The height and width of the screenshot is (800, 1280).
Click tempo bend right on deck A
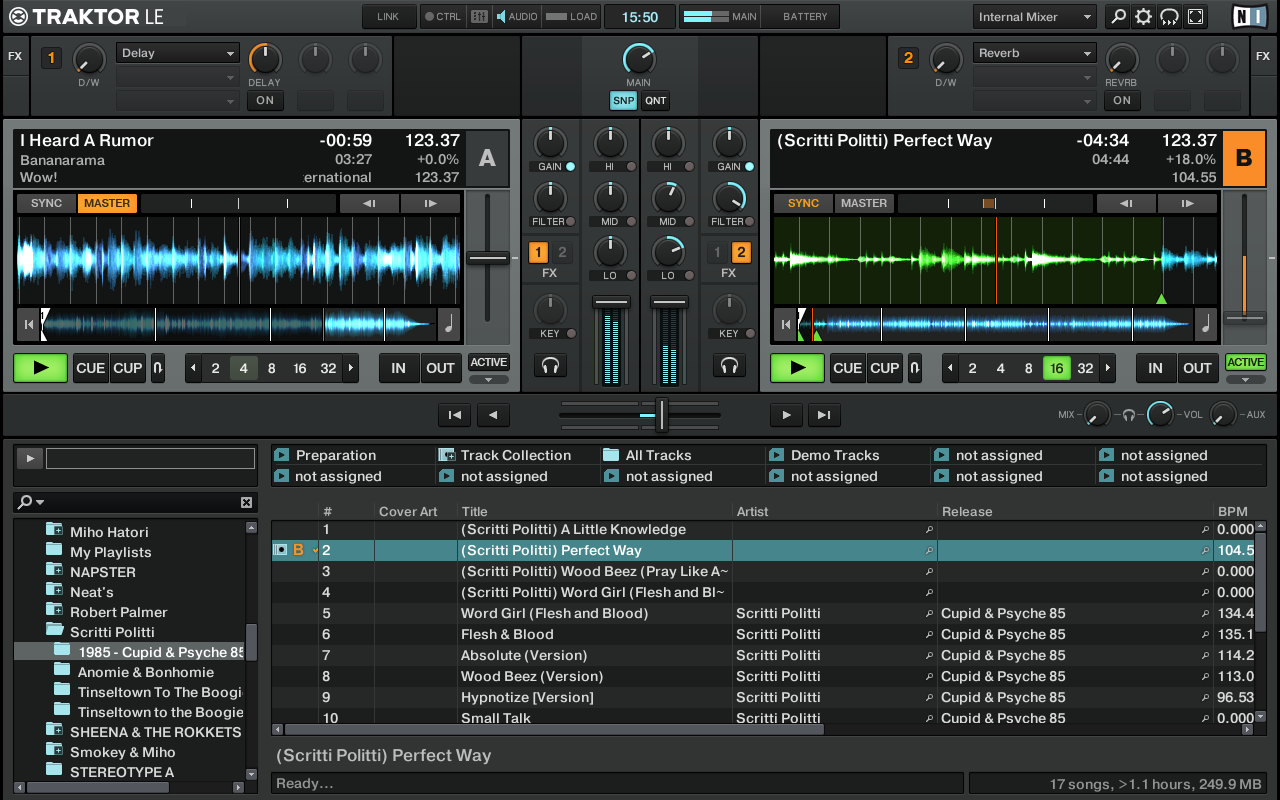pos(431,203)
